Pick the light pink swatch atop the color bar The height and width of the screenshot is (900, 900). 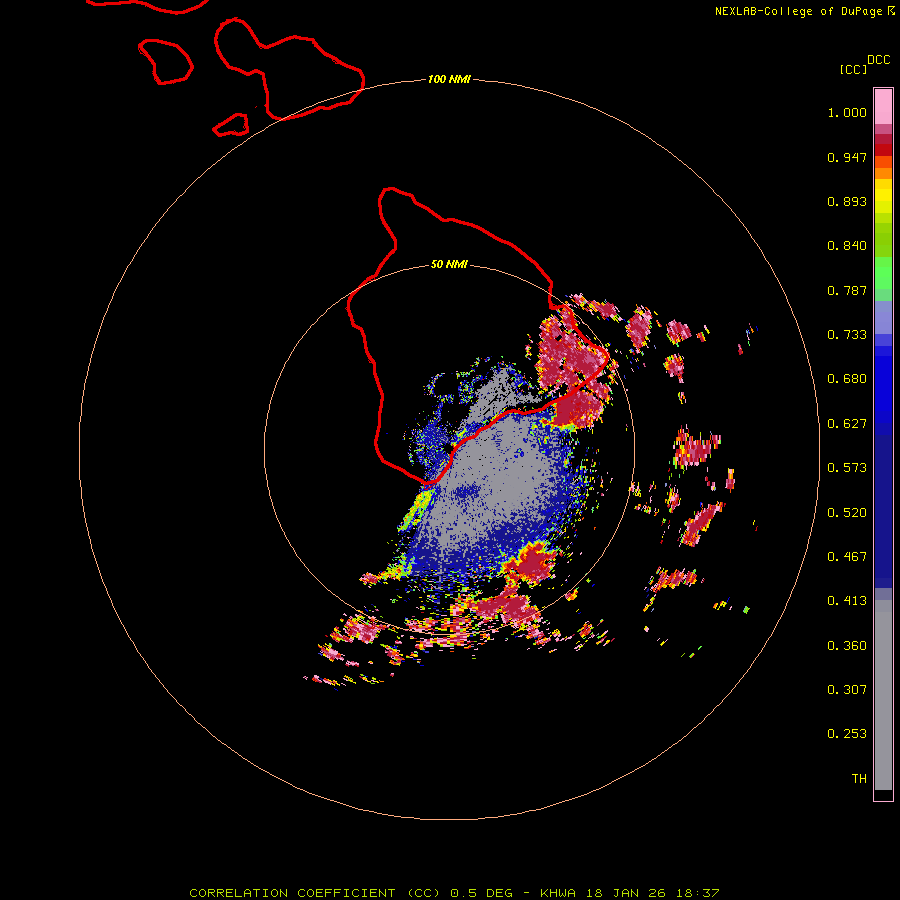coord(883,107)
